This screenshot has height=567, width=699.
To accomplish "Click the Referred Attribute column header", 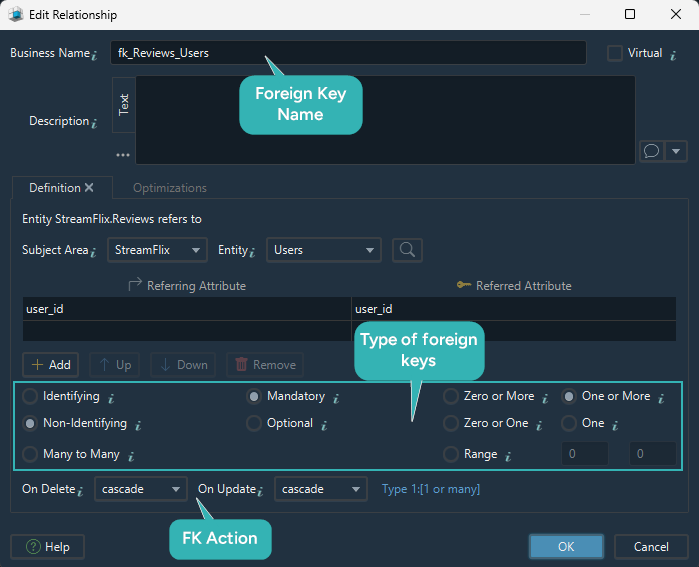I will pyautogui.click(x=514, y=285).
